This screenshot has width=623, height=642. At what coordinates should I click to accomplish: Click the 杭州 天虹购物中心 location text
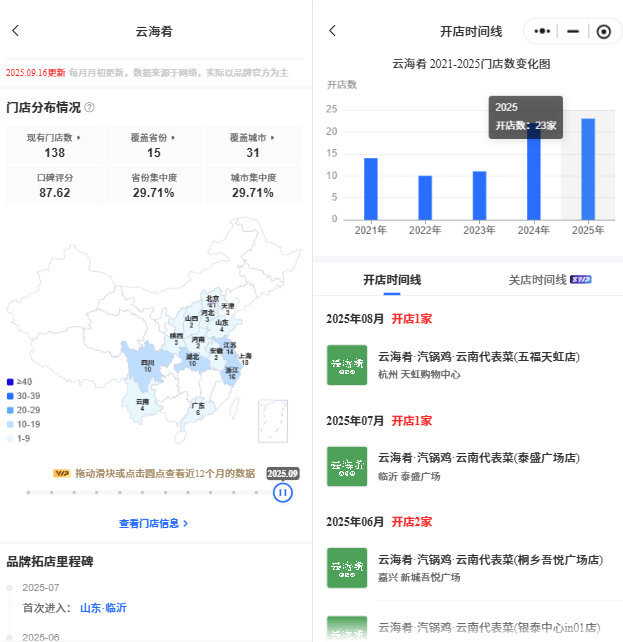(x=419, y=374)
